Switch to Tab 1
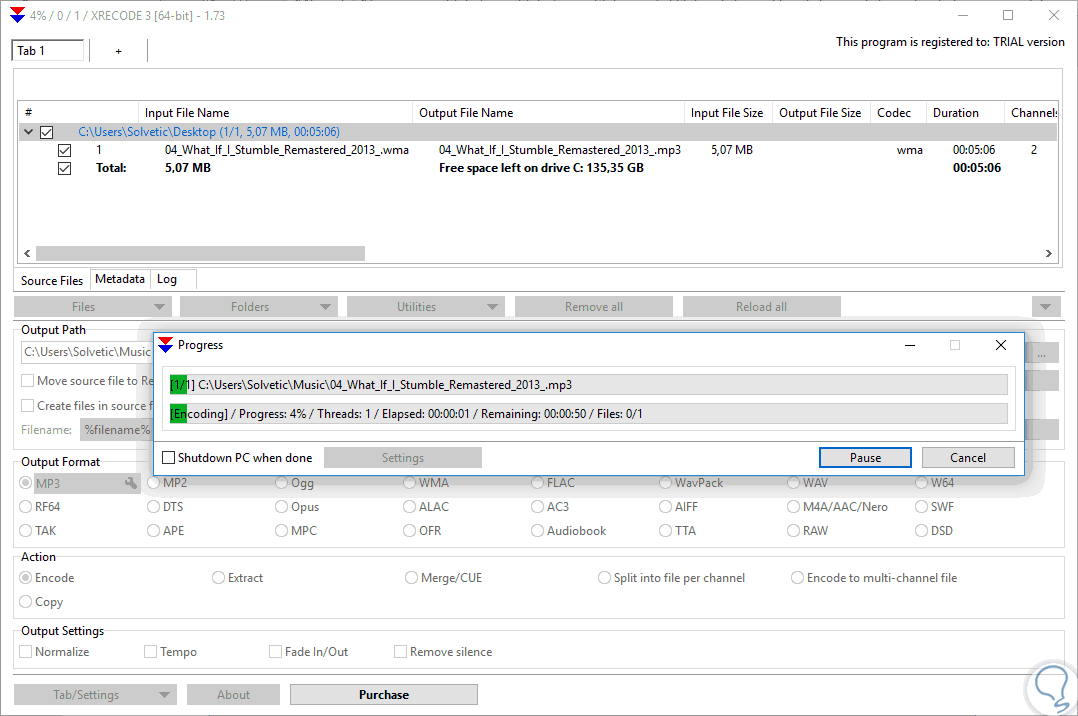The width and height of the screenshot is (1078, 716). point(47,51)
